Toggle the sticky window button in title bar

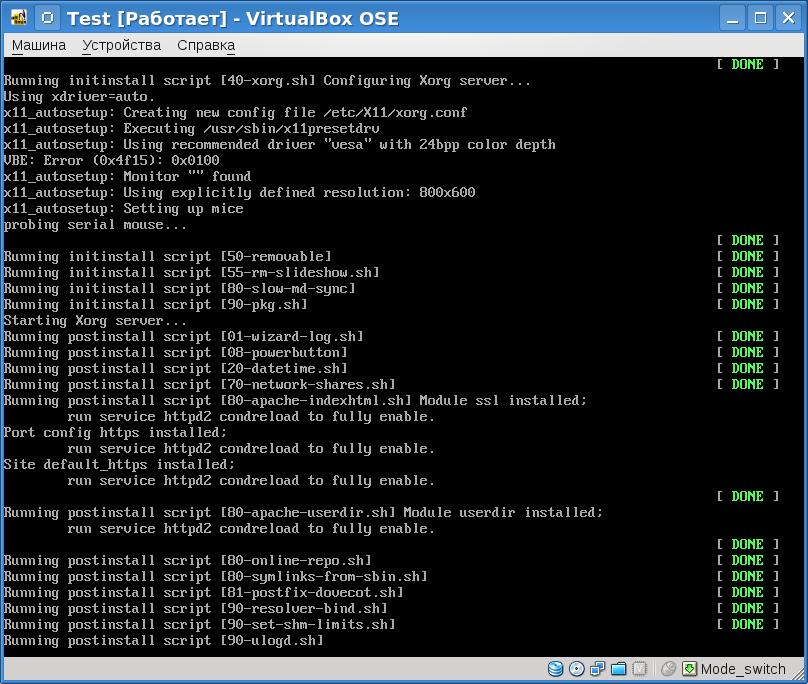pos(46,18)
